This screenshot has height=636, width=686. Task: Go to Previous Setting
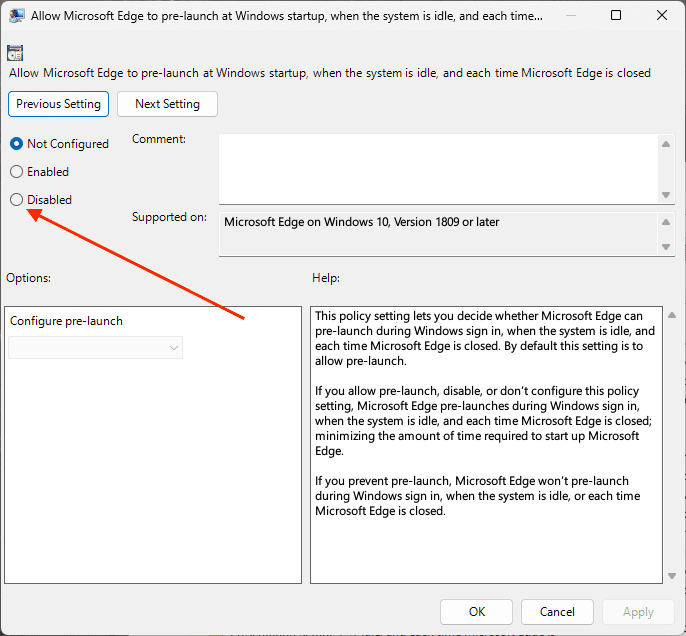[58, 104]
